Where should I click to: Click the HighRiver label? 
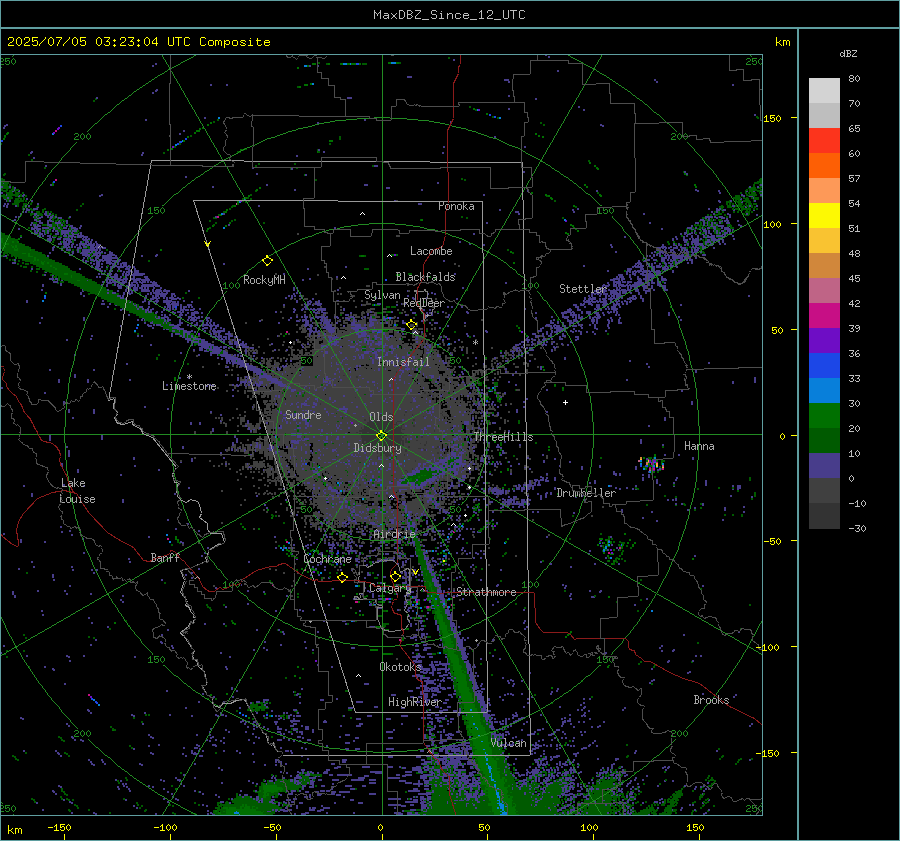point(414,702)
